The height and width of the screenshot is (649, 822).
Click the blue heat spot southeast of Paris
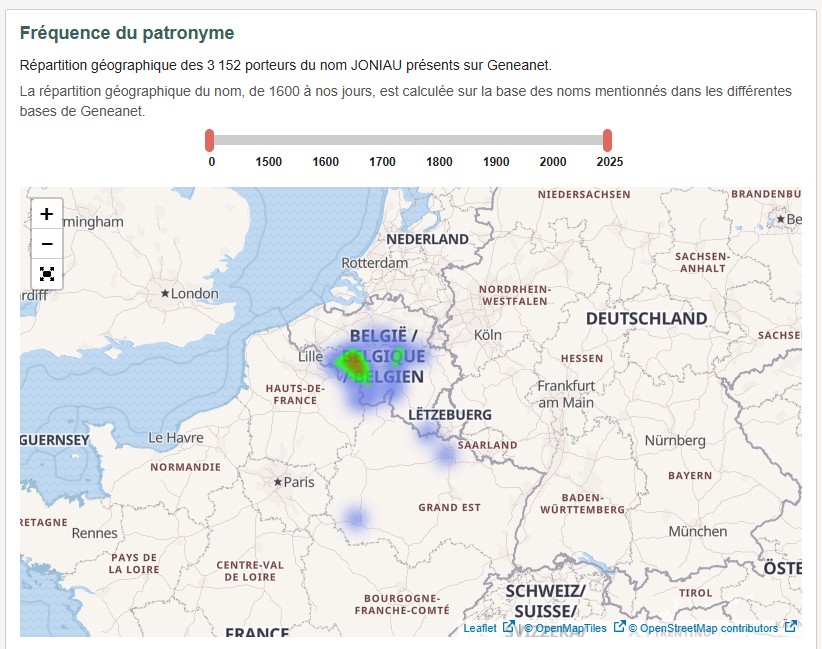(x=355, y=518)
